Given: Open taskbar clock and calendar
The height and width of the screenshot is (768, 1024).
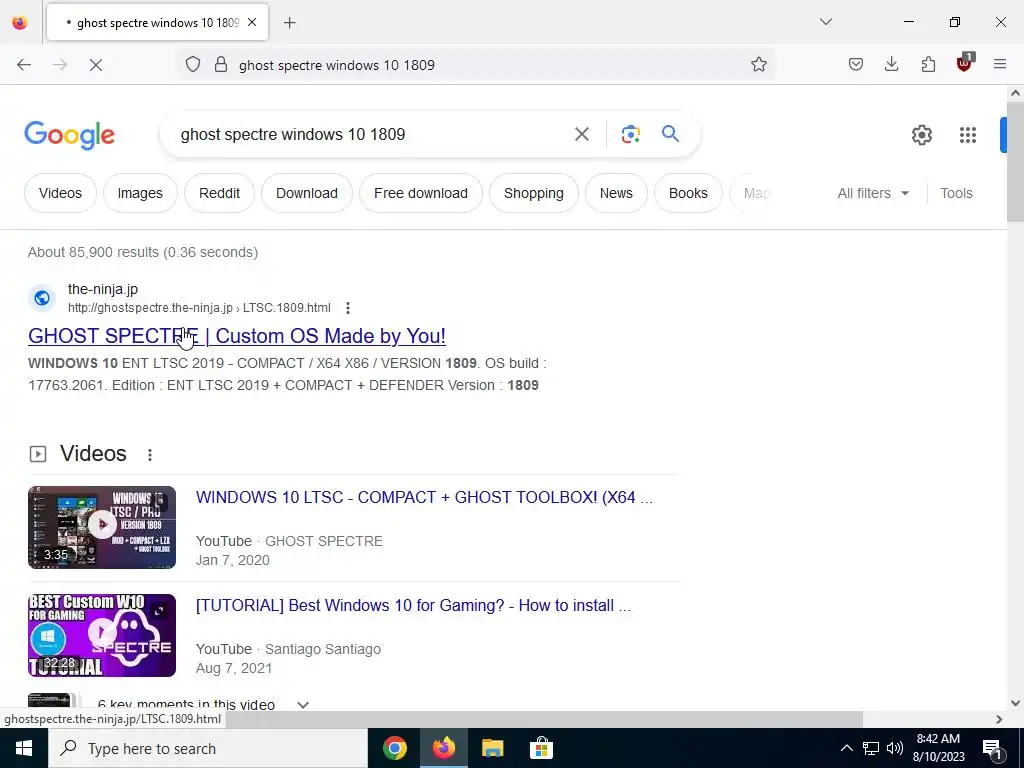Looking at the screenshot, I should 938,748.
